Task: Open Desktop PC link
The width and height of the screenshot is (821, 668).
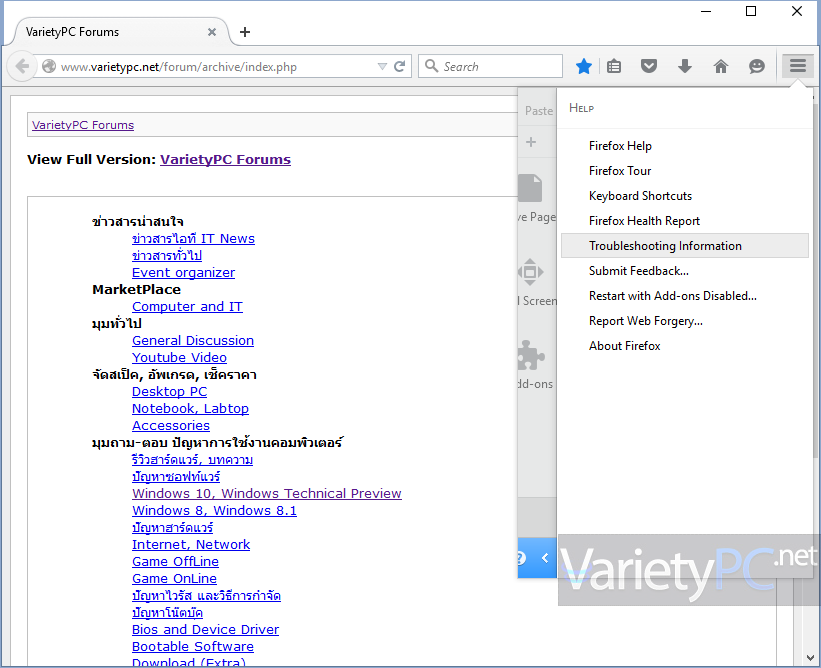Action: point(170,392)
